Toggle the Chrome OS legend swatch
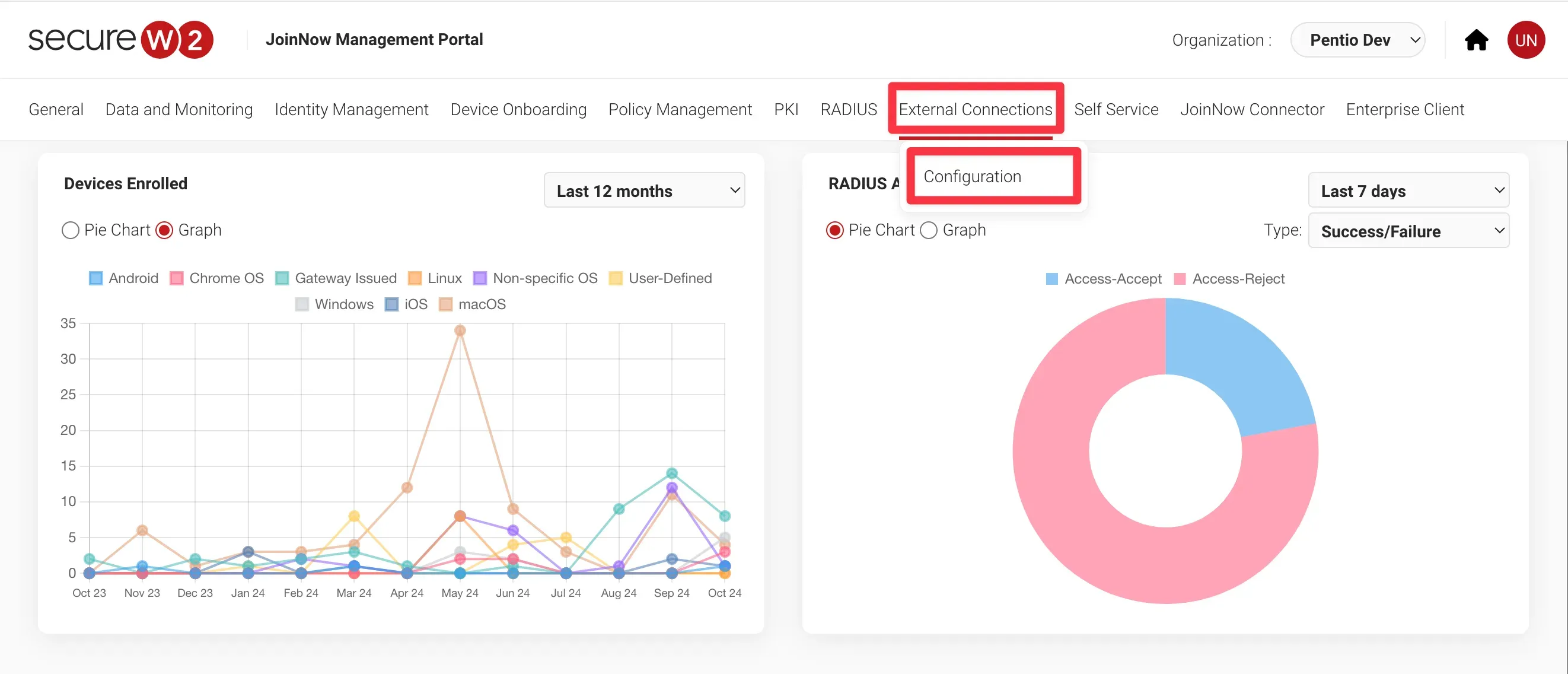1568x674 pixels. tap(177, 278)
